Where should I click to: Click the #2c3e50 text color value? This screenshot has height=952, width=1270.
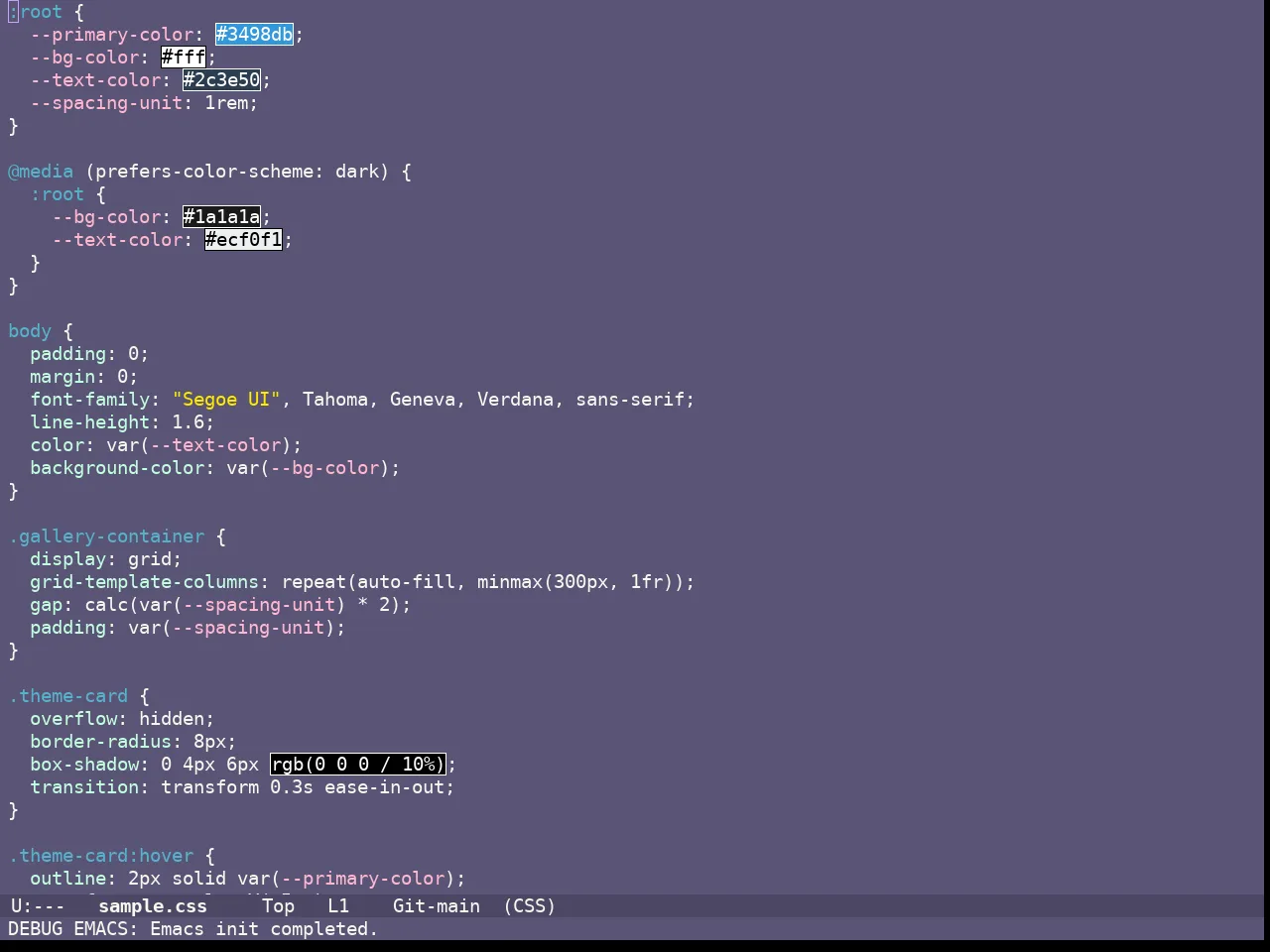tap(222, 80)
